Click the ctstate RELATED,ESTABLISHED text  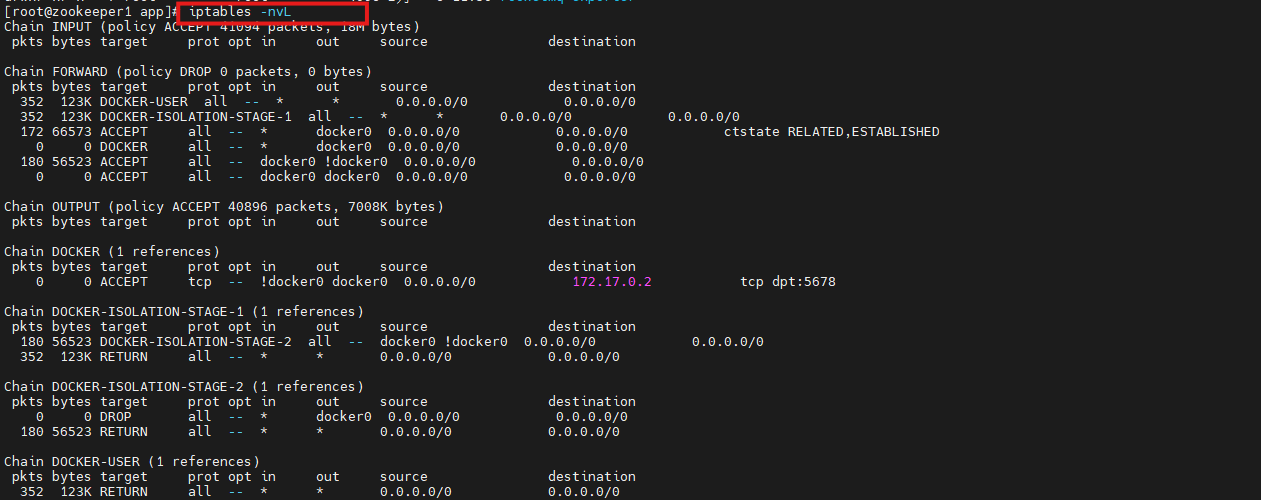(x=831, y=131)
